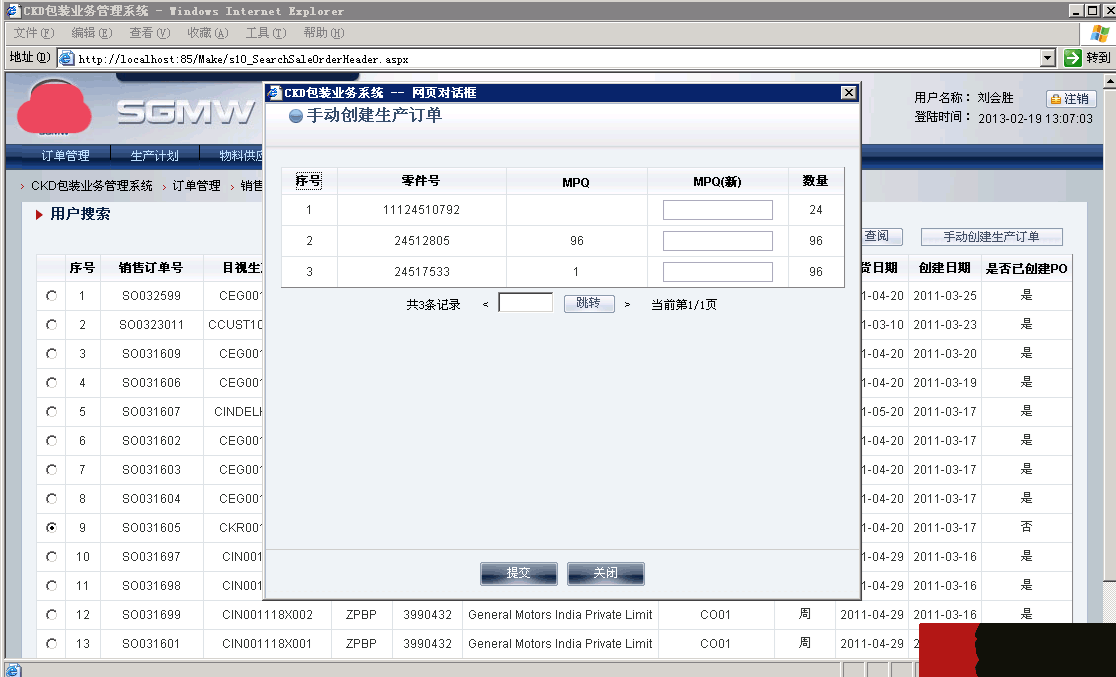Click order number SO031699 cell
The height and width of the screenshot is (677, 1116).
(151, 614)
